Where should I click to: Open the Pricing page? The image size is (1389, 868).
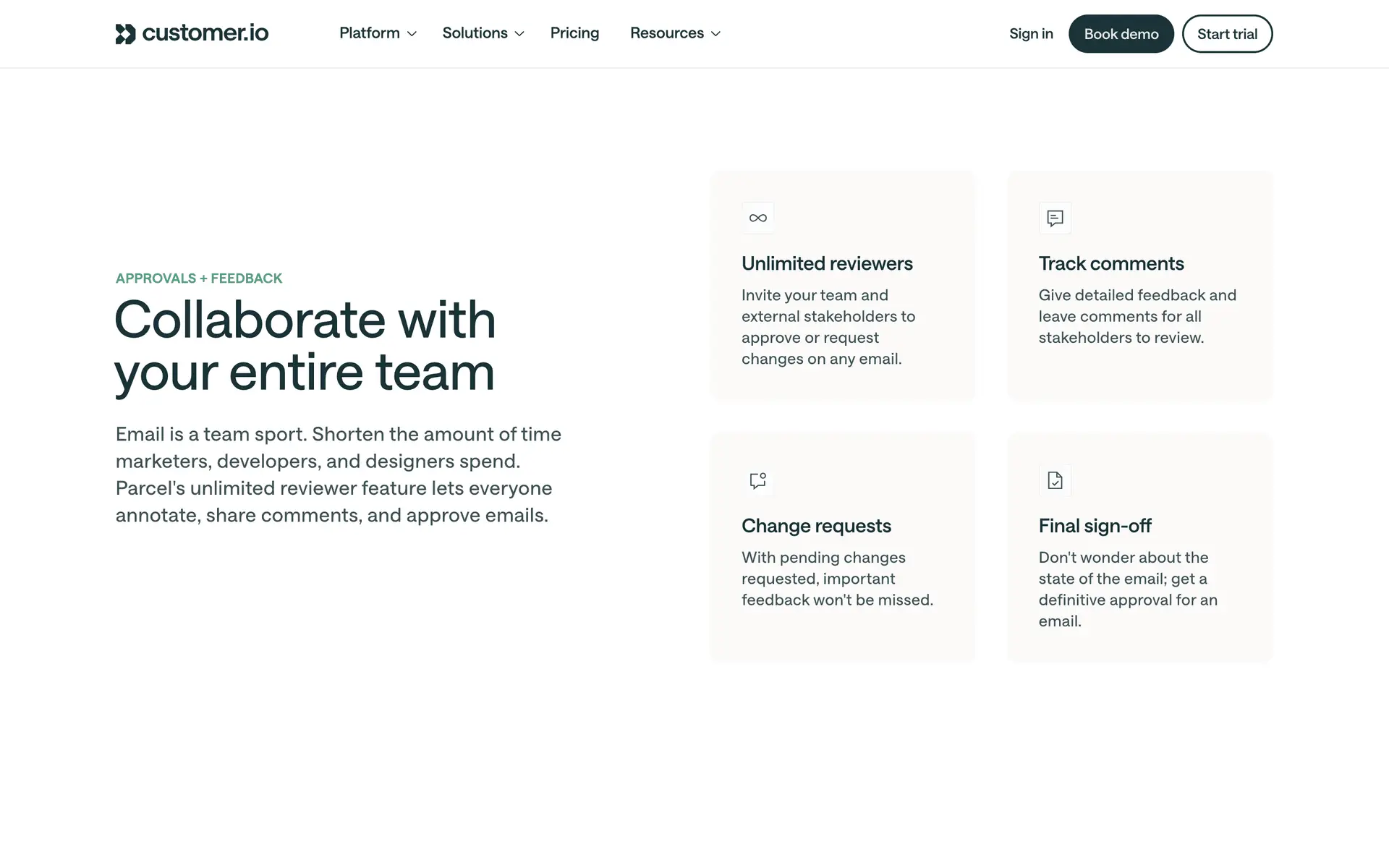coord(574,33)
